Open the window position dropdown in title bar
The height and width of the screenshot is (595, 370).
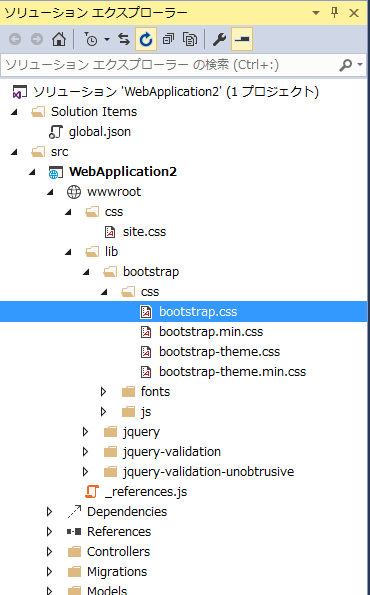pos(316,13)
